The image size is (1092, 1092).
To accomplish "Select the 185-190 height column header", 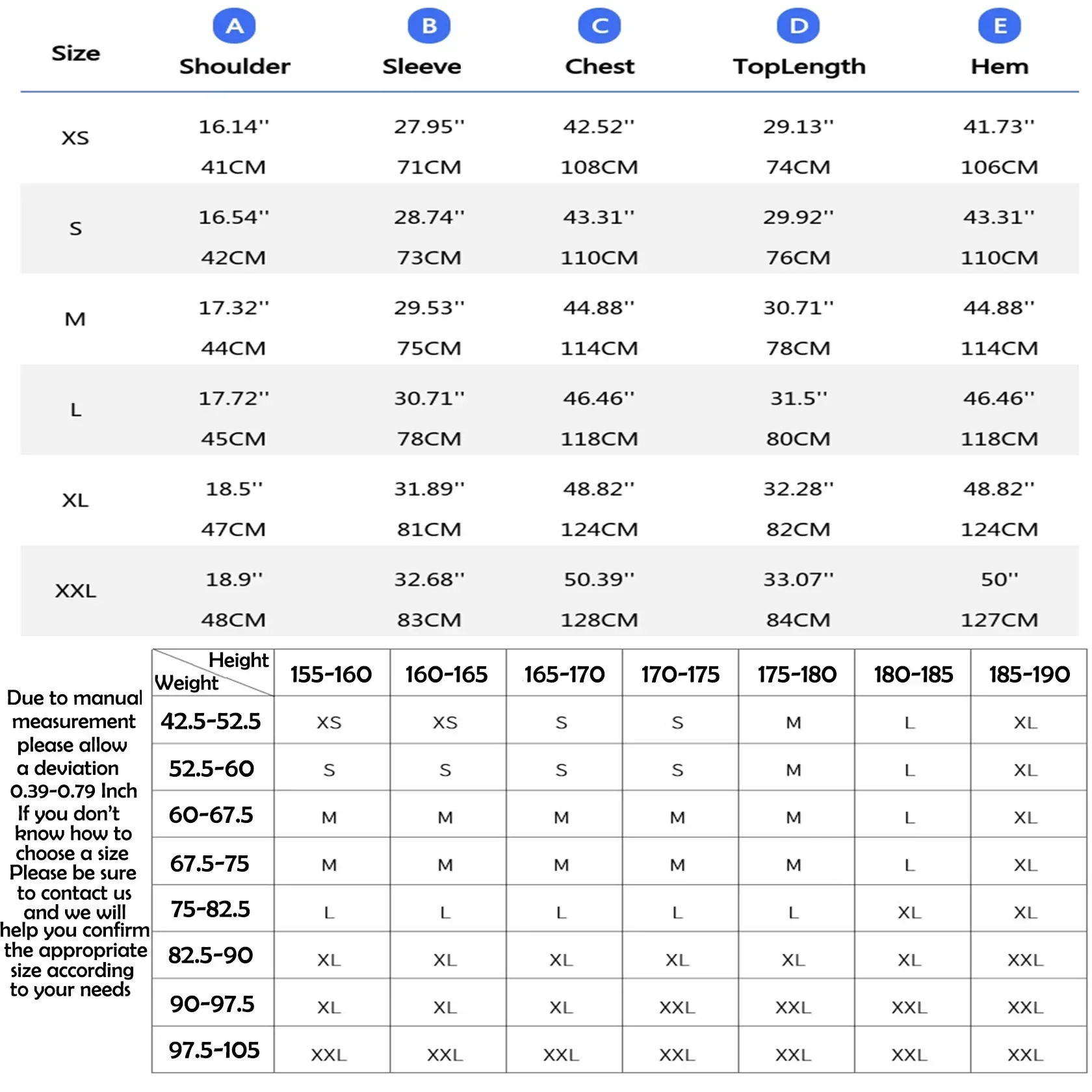I will tap(1029, 674).
